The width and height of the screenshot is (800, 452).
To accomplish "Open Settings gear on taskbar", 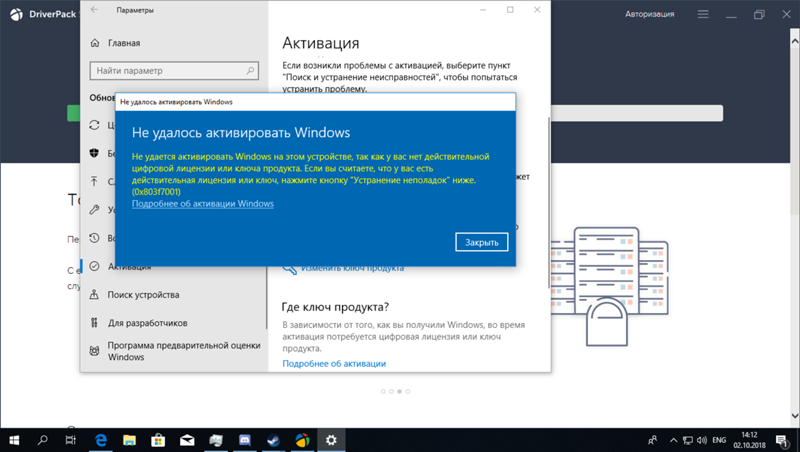I will click(x=331, y=440).
